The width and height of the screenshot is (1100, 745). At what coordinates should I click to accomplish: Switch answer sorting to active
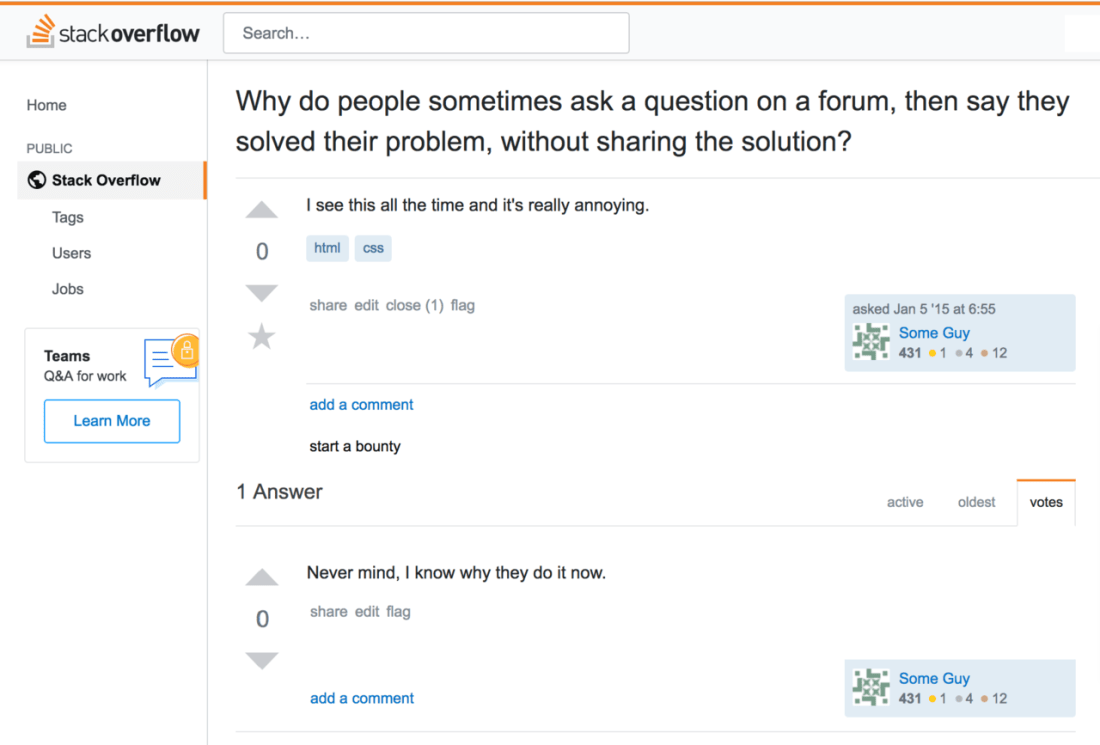pos(905,502)
